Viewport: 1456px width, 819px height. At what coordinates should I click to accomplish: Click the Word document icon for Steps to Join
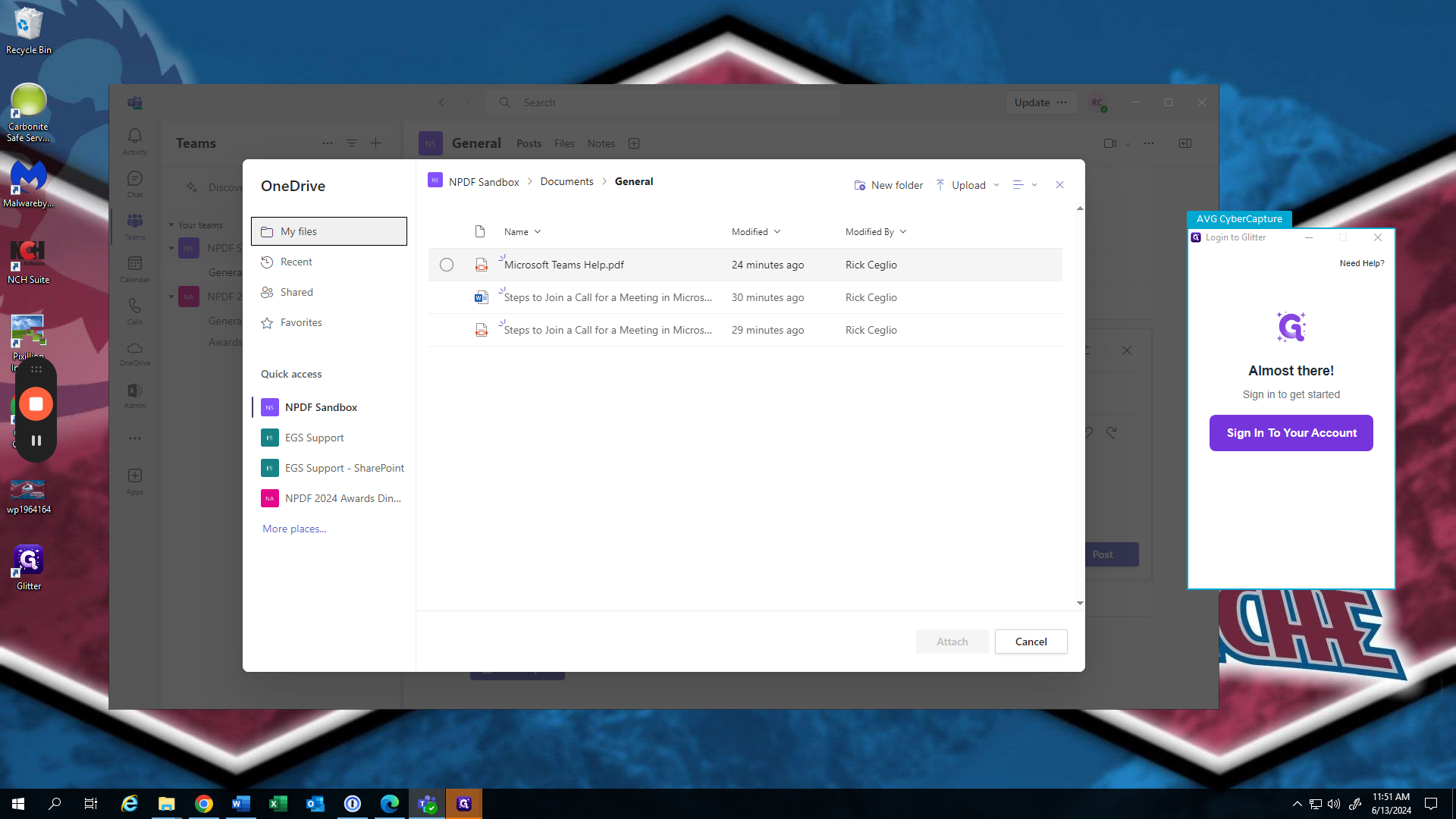[481, 297]
